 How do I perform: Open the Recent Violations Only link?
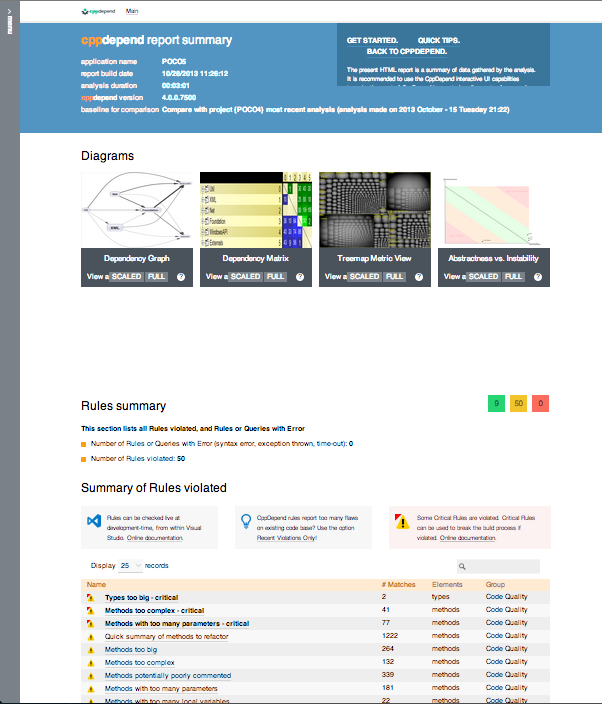tap(287, 538)
